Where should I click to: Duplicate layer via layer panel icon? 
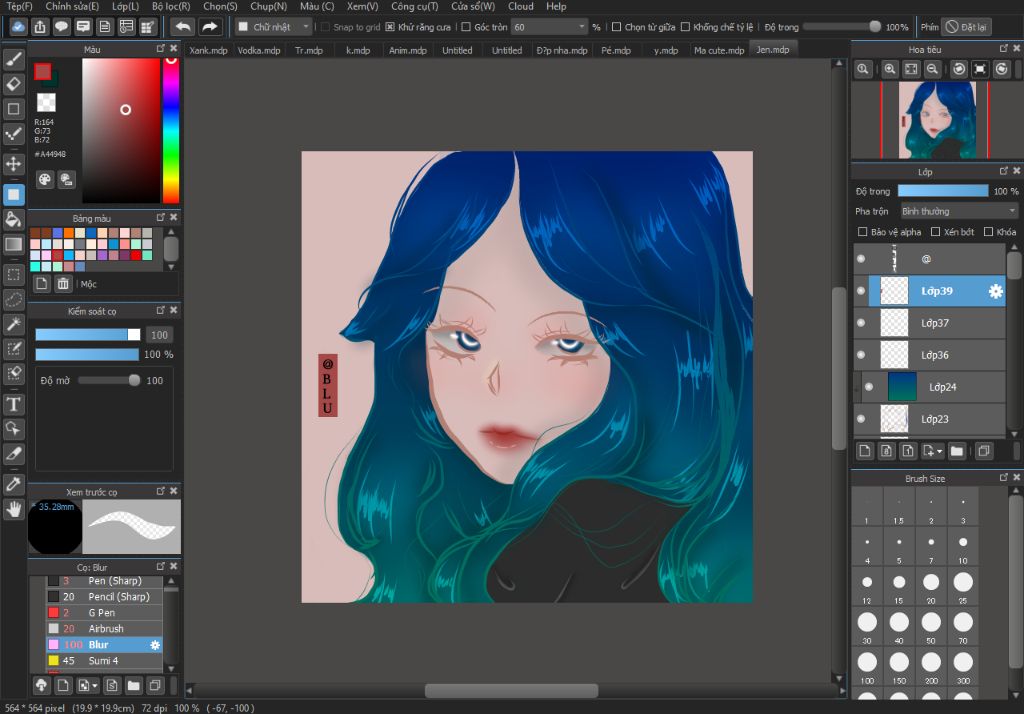(x=984, y=451)
